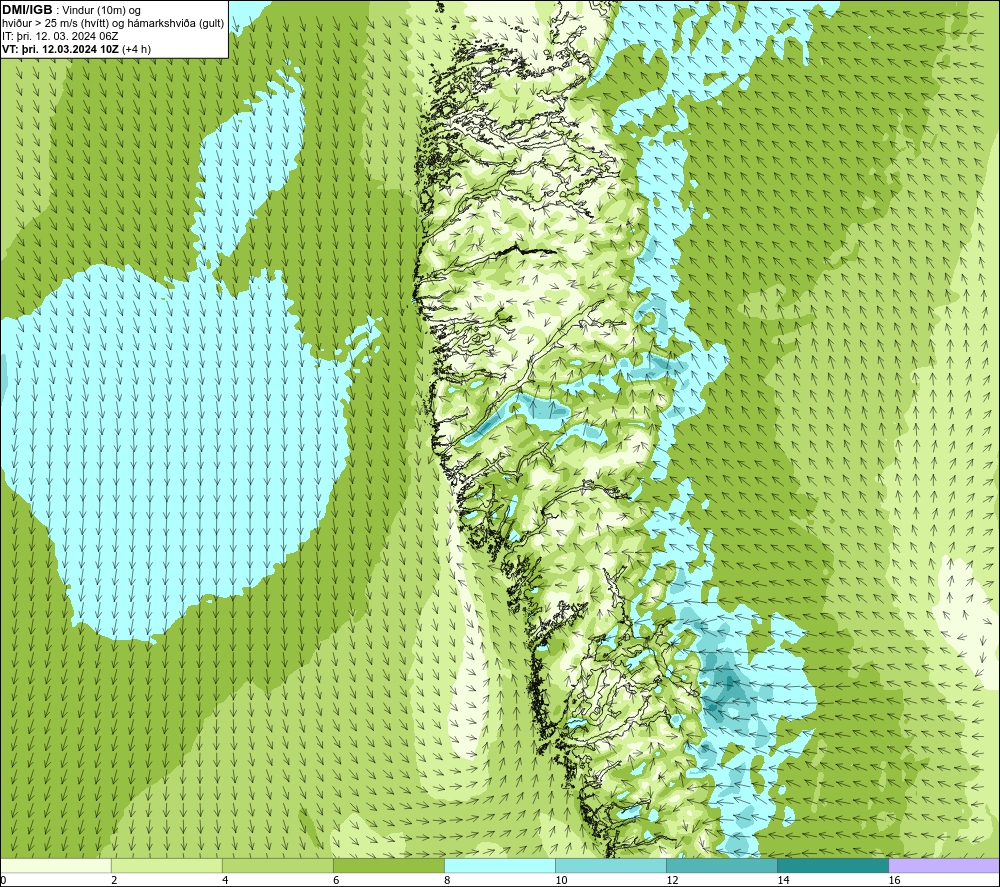This screenshot has height=887, width=1000.
Task: Click the 2–4 m/s light green legend swatch
Action: click(x=167, y=865)
